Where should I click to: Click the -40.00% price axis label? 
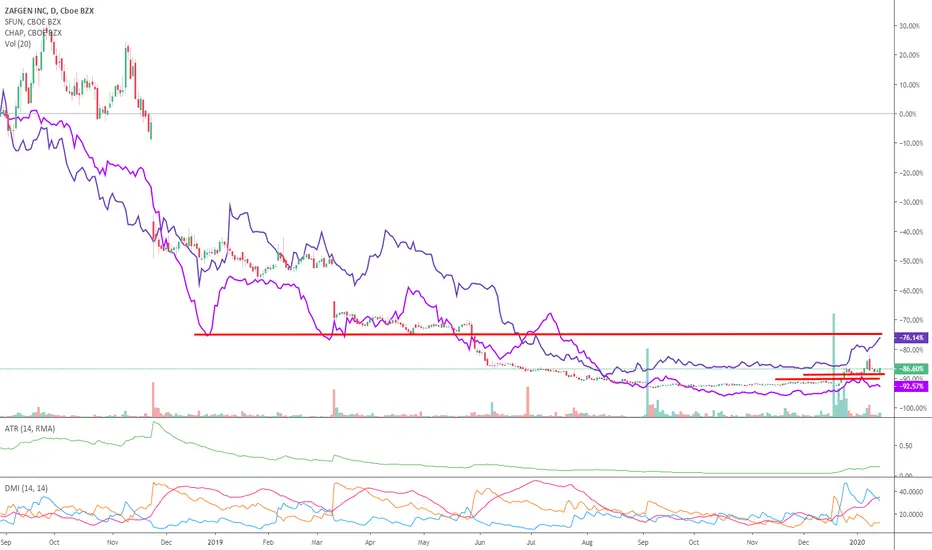click(911, 232)
